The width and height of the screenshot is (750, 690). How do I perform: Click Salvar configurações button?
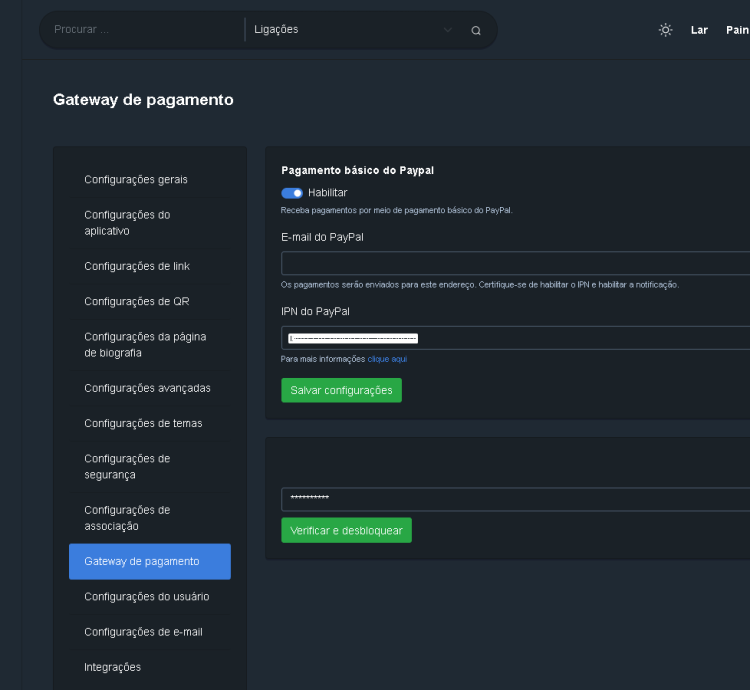pos(341,390)
